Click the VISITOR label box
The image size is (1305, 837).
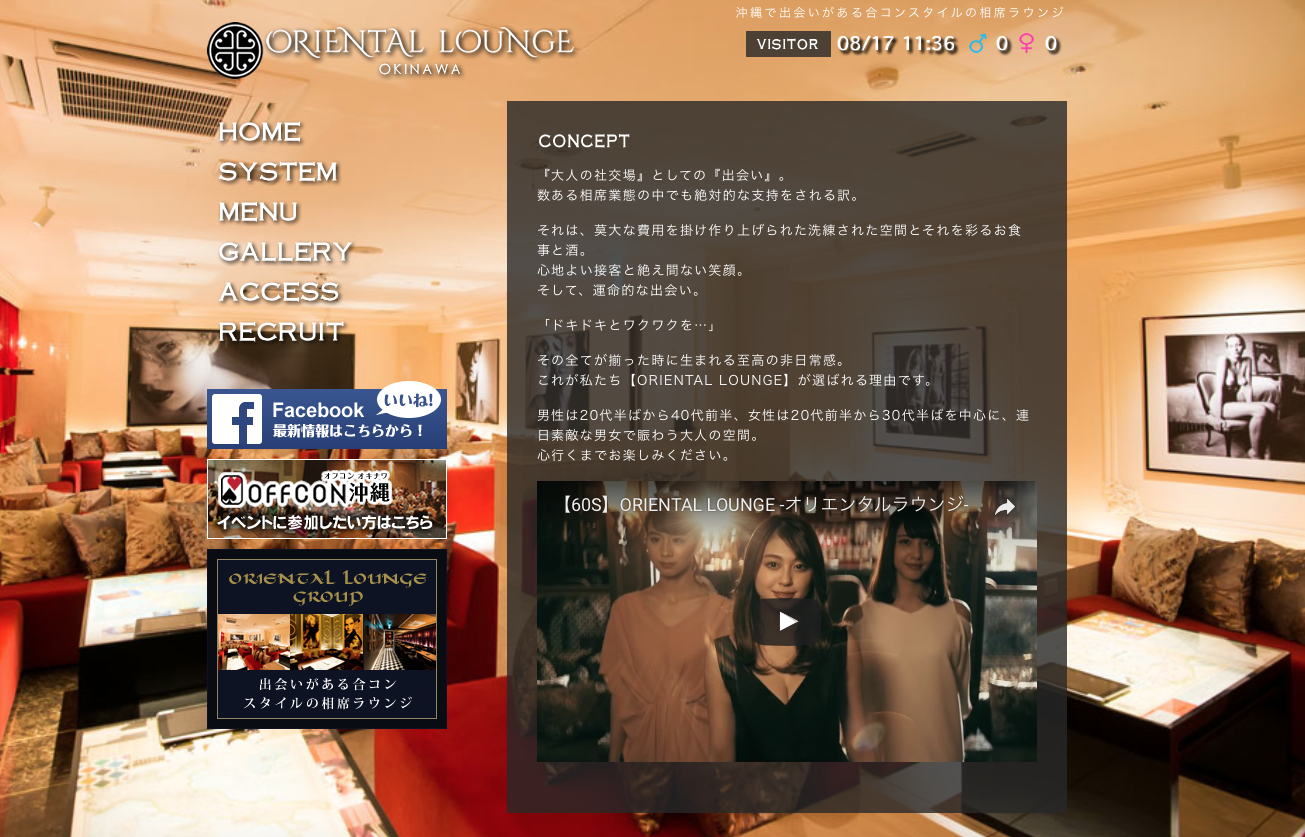788,44
